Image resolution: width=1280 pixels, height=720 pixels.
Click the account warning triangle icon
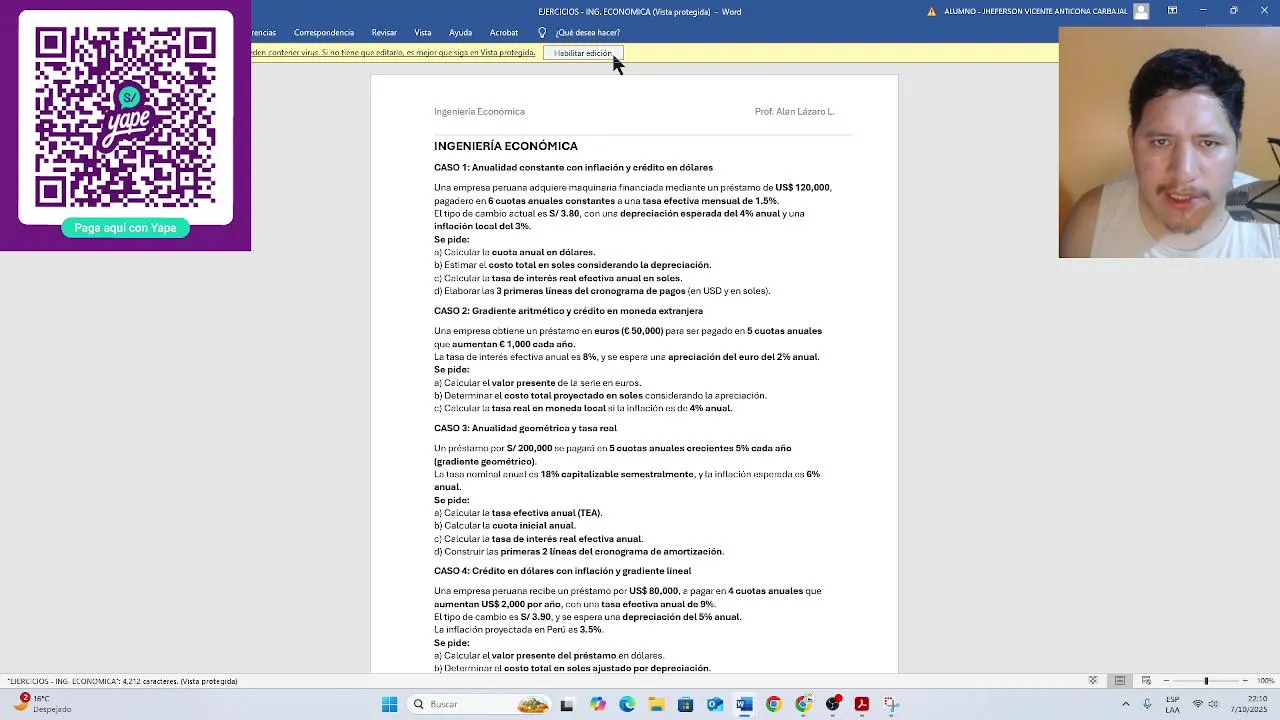pos(932,11)
